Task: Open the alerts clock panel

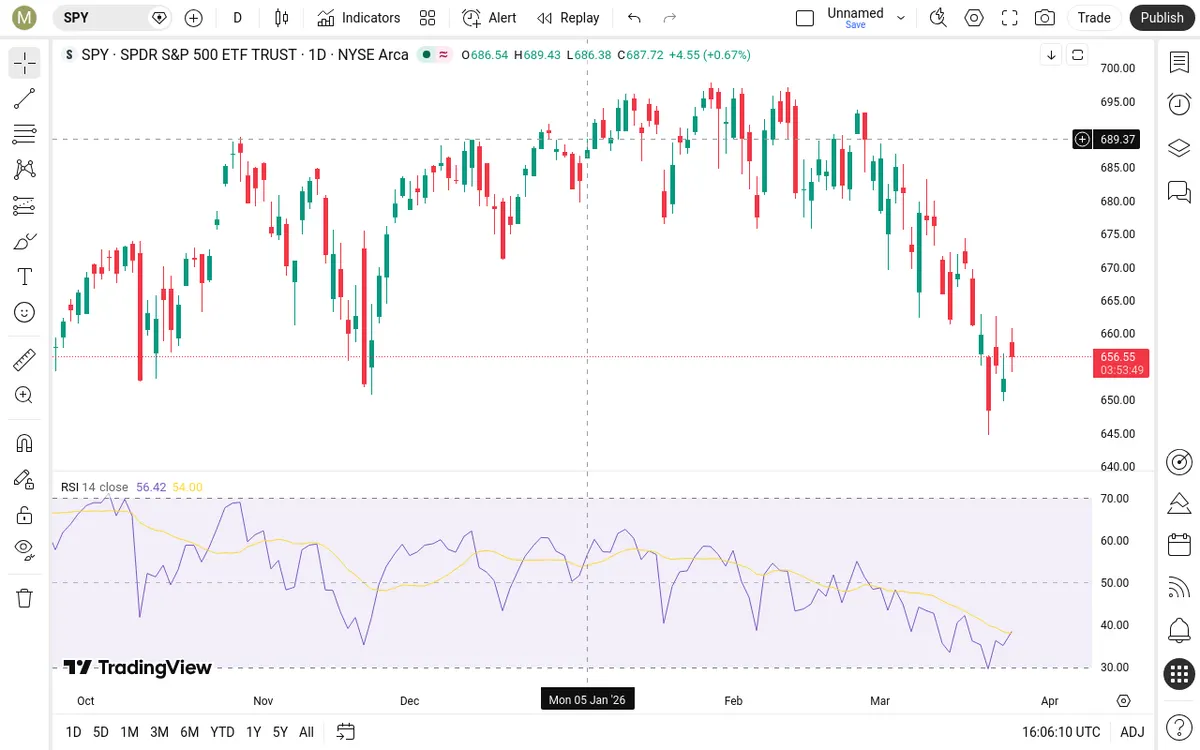Action: coord(1179,104)
